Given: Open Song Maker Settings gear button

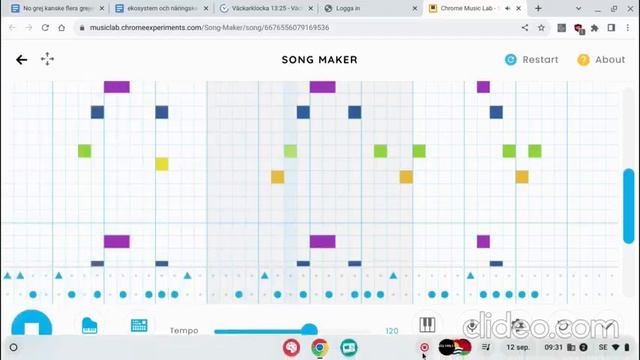Looking at the screenshot, I should (518, 325).
